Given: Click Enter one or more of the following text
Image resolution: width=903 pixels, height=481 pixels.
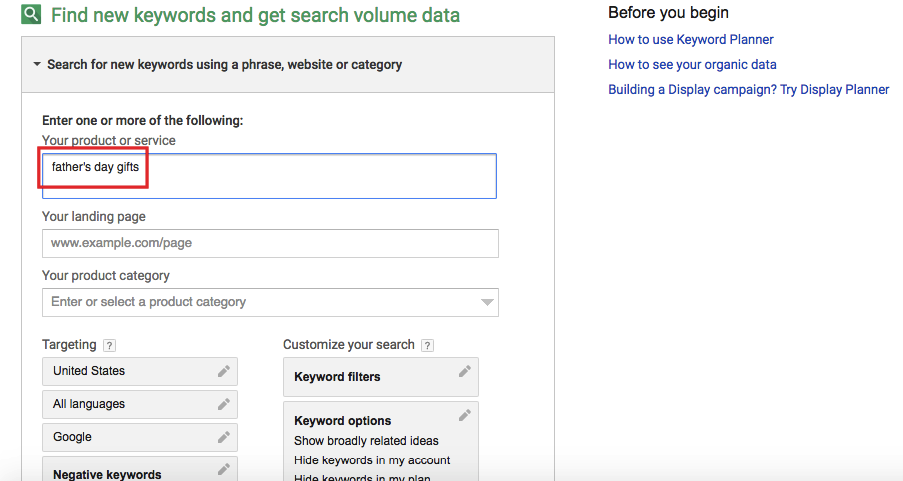Looking at the screenshot, I should click(143, 120).
